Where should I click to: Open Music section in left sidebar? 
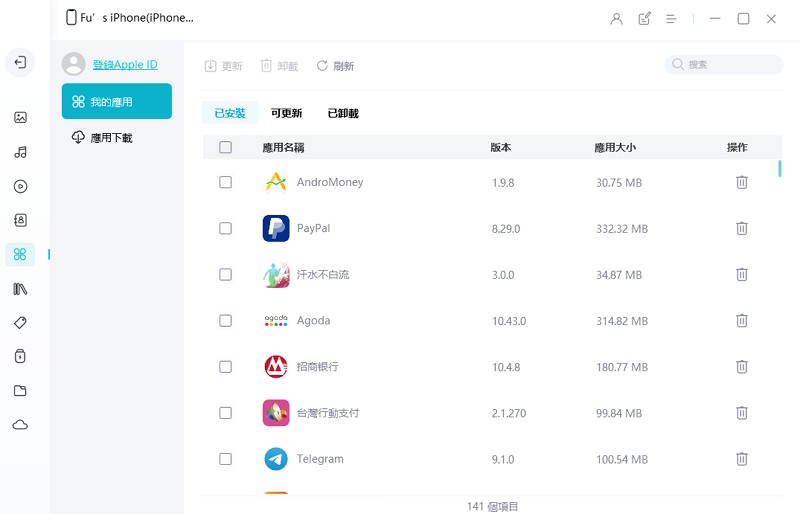(20, 152)
